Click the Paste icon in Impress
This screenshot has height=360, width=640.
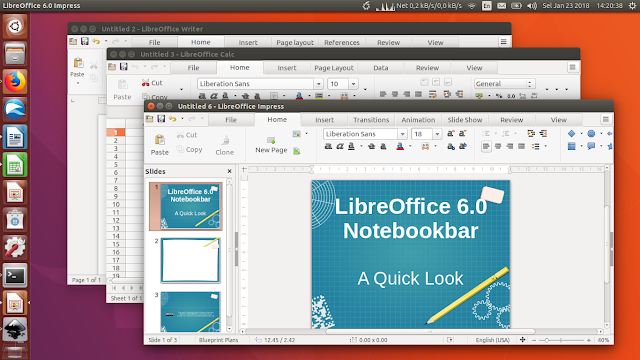coord(160,140)
